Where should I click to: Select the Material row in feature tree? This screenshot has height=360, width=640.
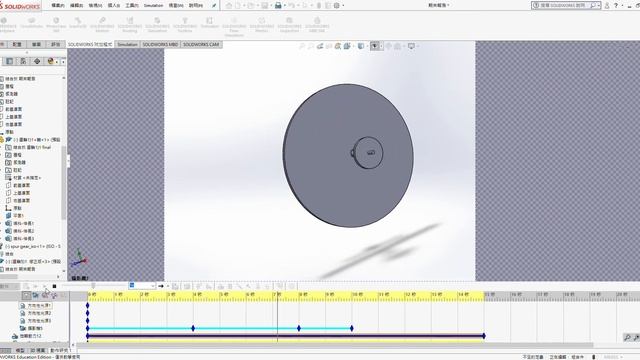coord(23,178)
